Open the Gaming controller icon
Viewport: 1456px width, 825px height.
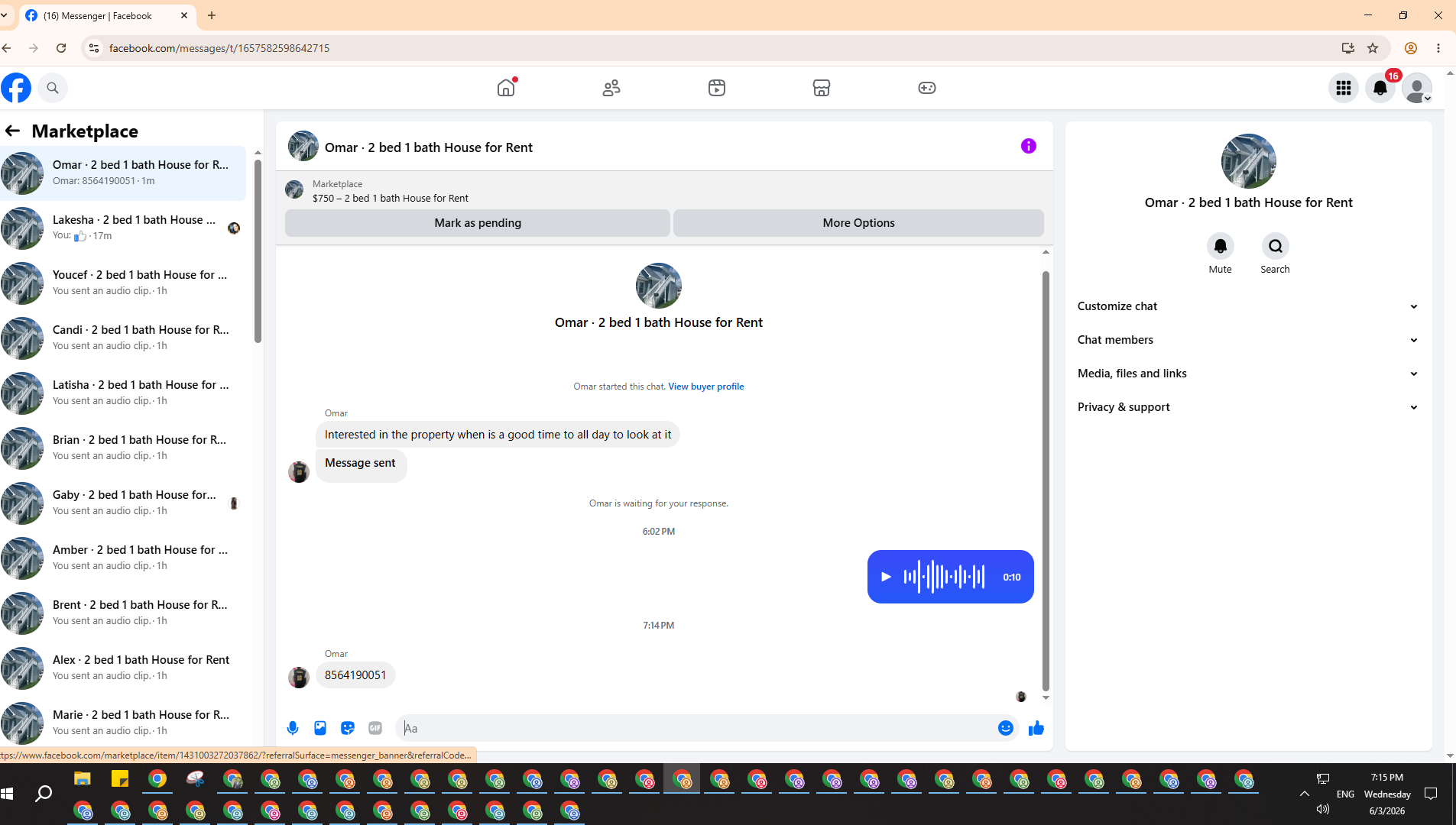(927, 88)
